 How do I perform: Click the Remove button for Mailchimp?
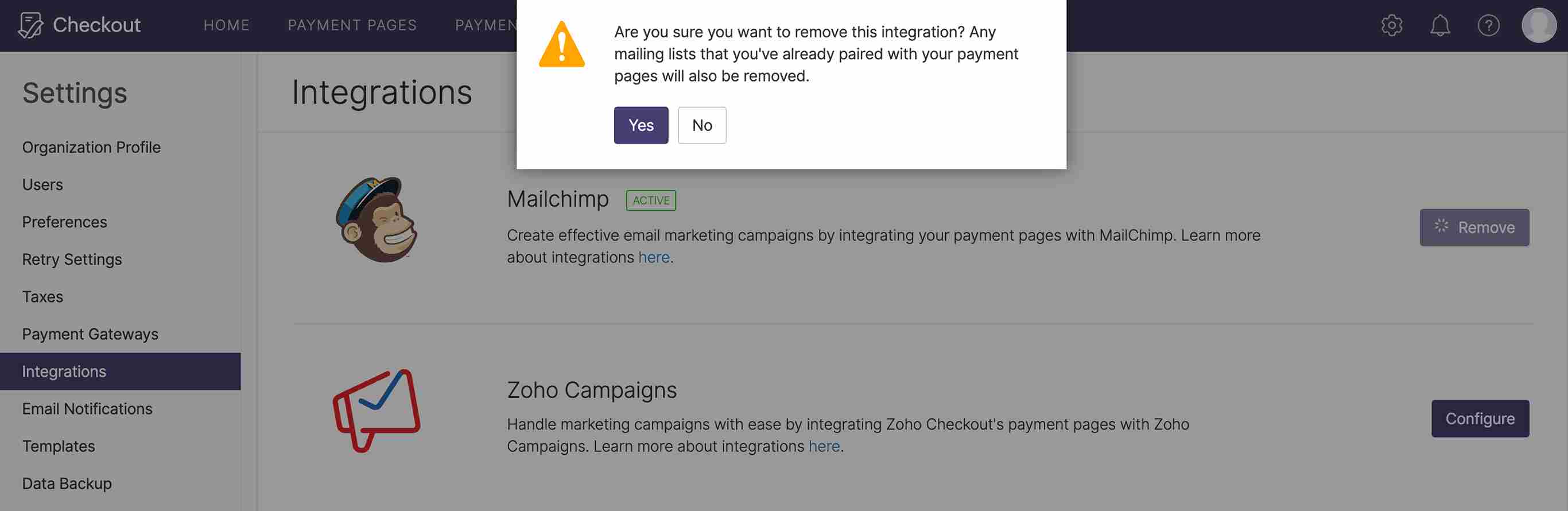click(x=1474, y=227)
